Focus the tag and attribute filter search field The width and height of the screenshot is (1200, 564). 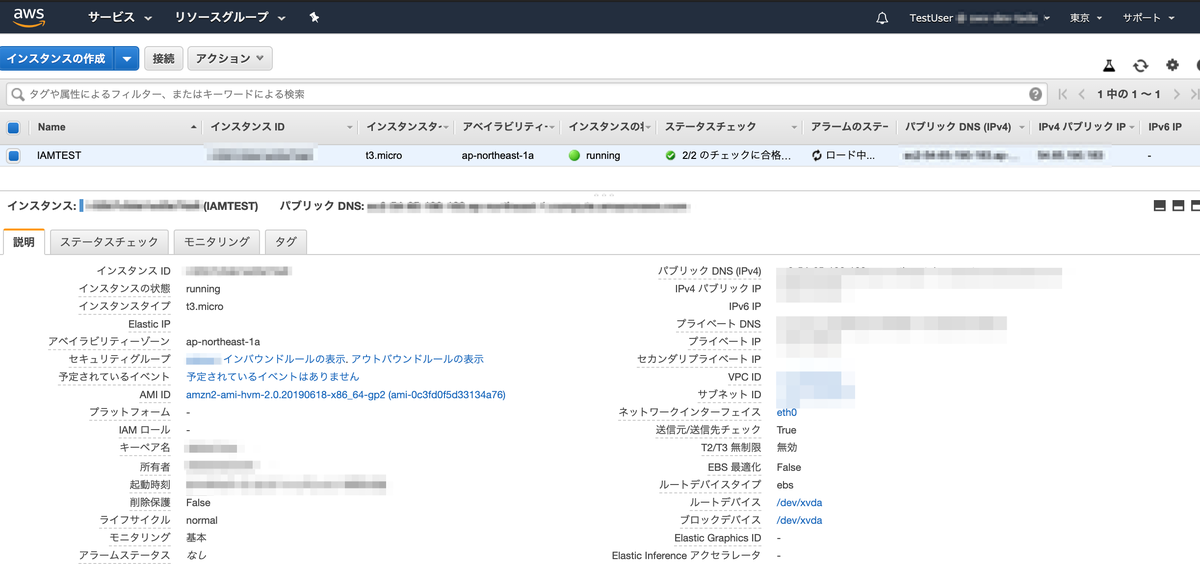[x=525, y=94]
